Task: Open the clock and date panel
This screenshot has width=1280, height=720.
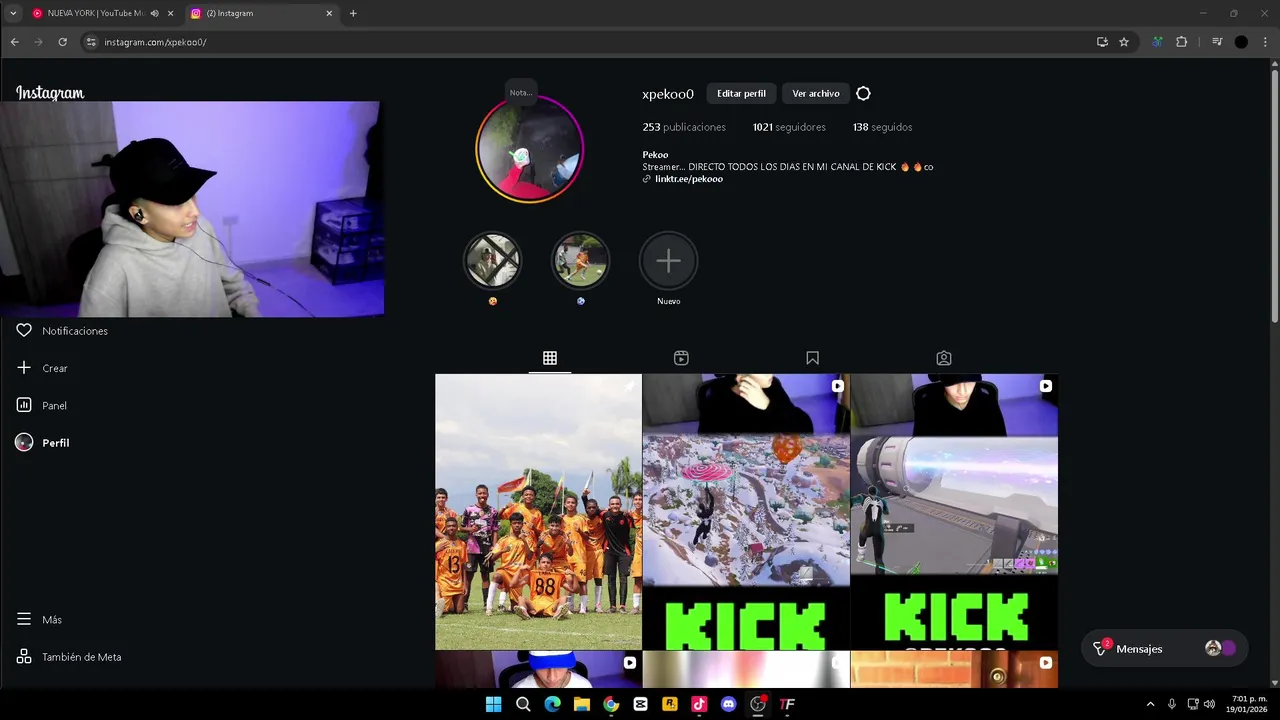Action: click(x=1249, y=704)
